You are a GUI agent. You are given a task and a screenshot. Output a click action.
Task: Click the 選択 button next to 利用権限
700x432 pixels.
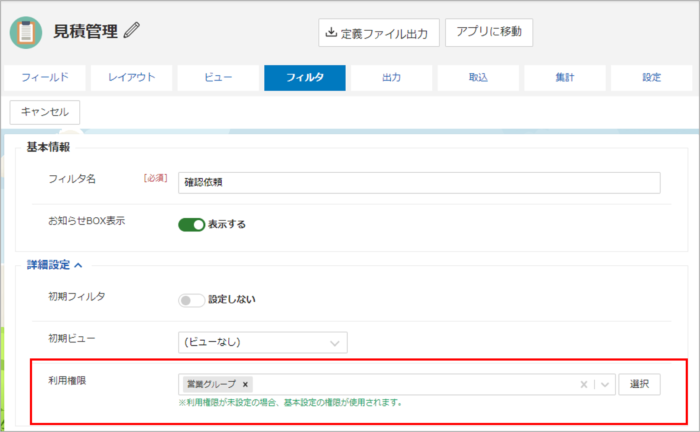[639, 384]
